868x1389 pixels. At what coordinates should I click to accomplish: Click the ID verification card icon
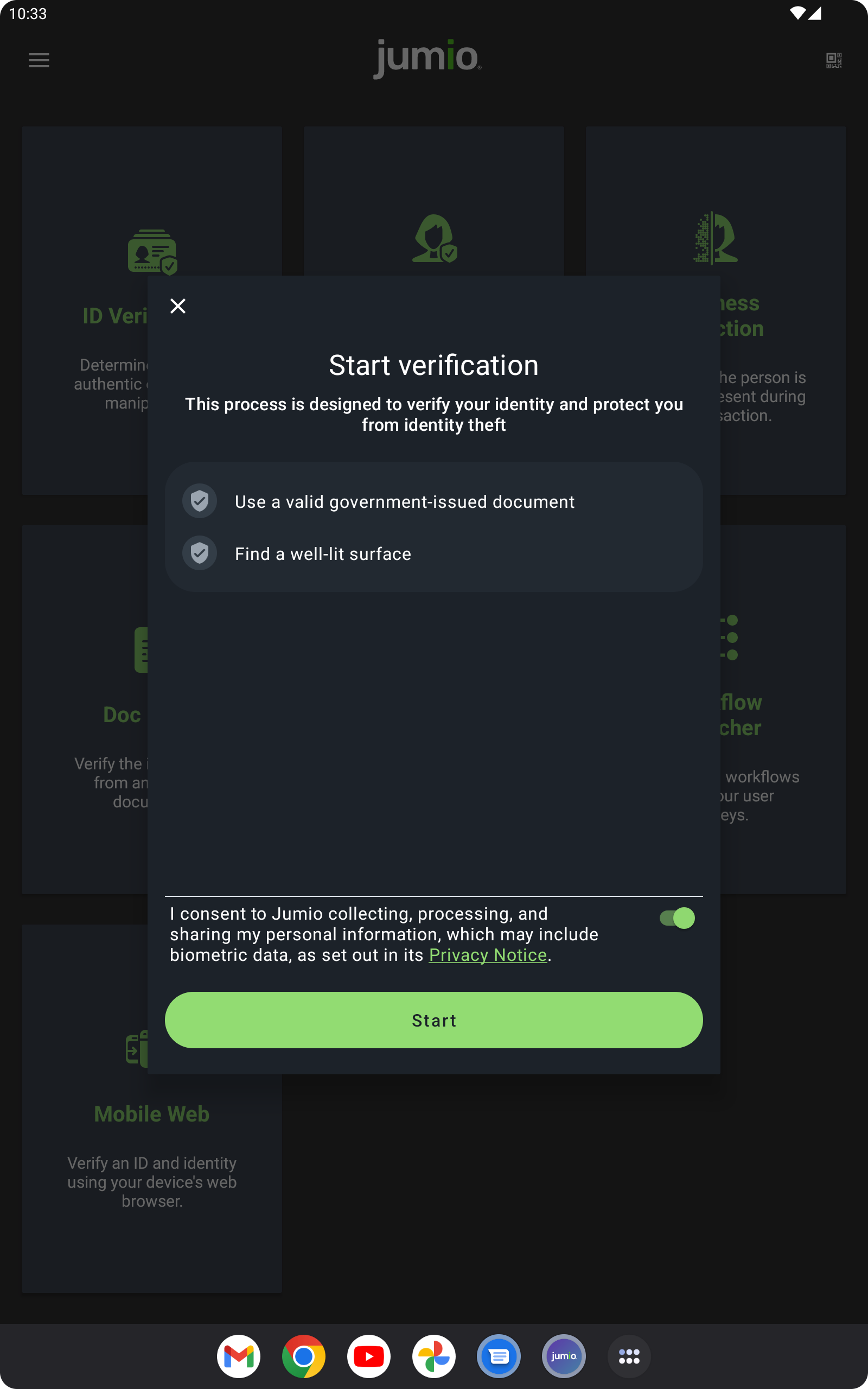[152, 252]
